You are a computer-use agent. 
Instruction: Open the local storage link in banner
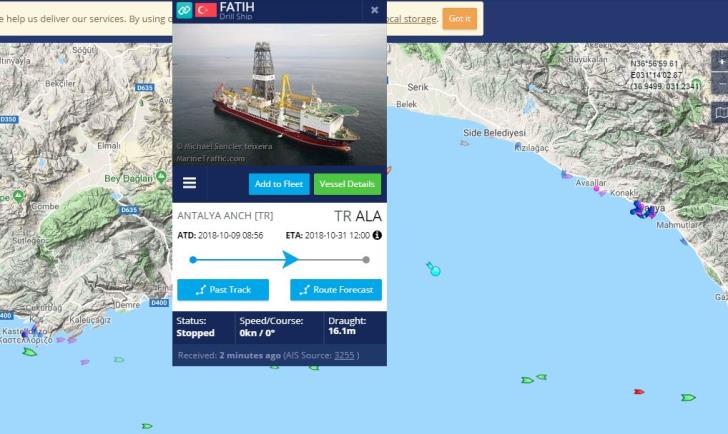click(411, 19)
